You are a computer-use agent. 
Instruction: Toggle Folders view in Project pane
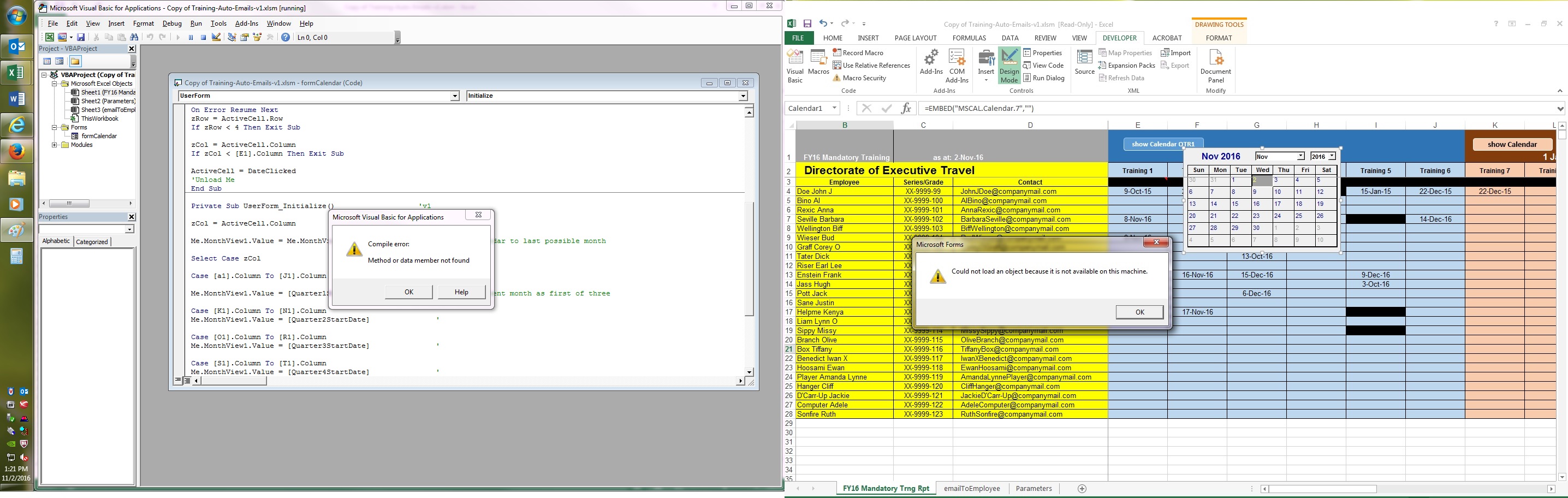point(75,62)
